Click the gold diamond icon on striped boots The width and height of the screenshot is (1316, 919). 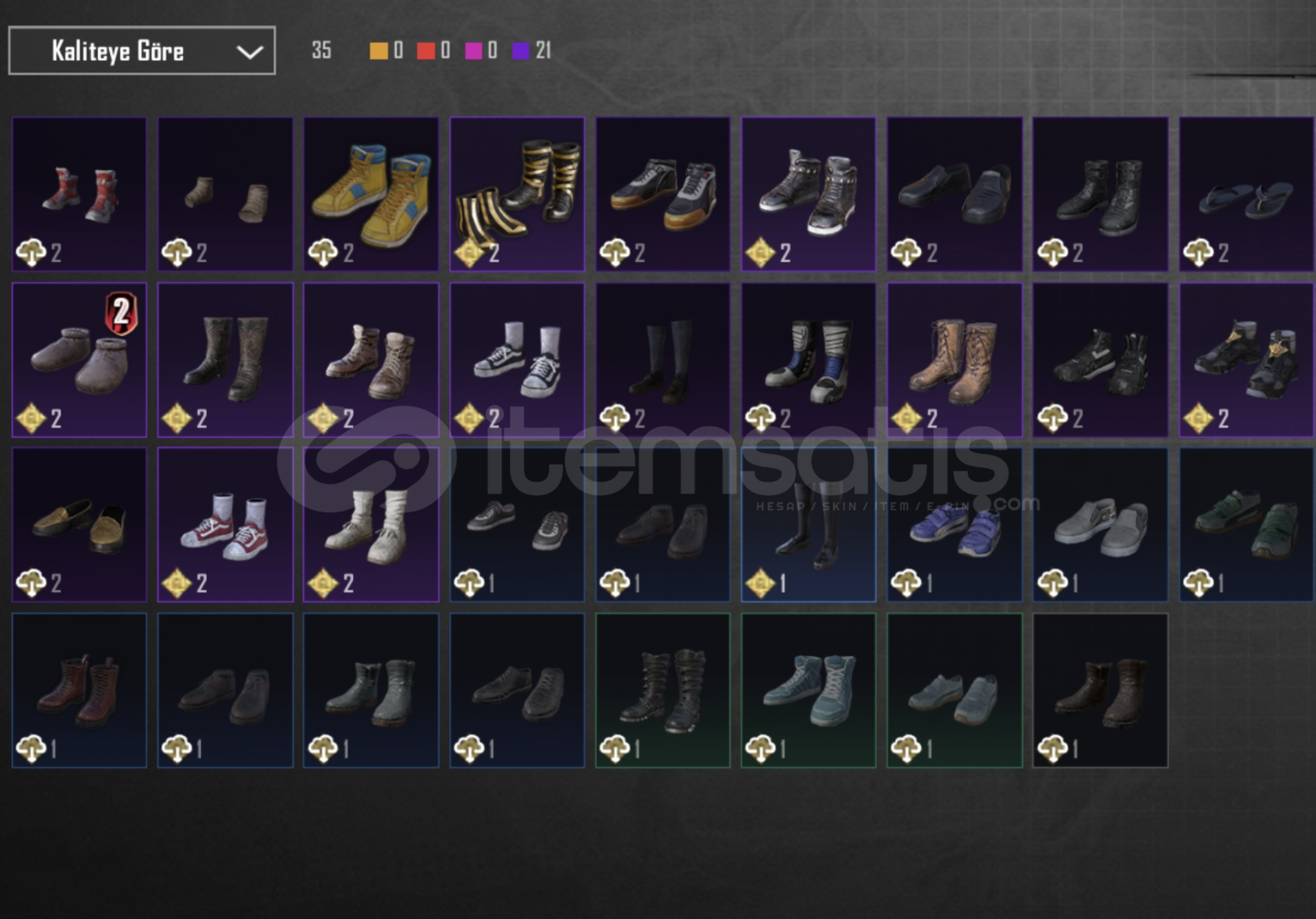tap(469, 253)
